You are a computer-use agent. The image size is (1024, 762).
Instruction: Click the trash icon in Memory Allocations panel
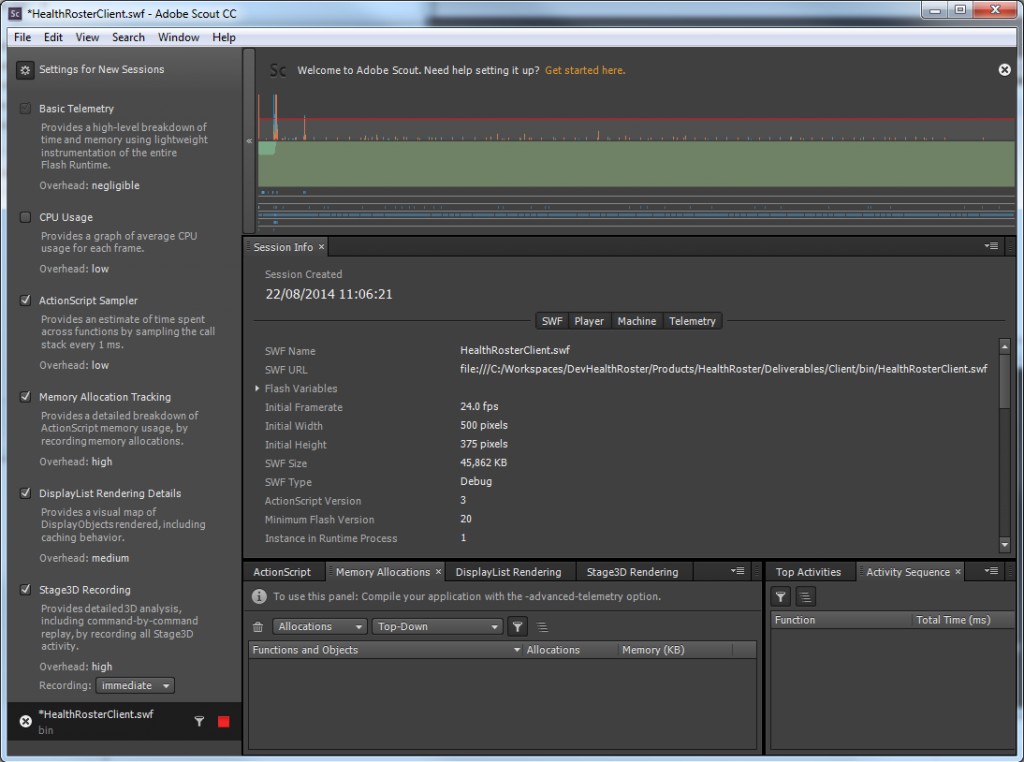click(258, 627)
